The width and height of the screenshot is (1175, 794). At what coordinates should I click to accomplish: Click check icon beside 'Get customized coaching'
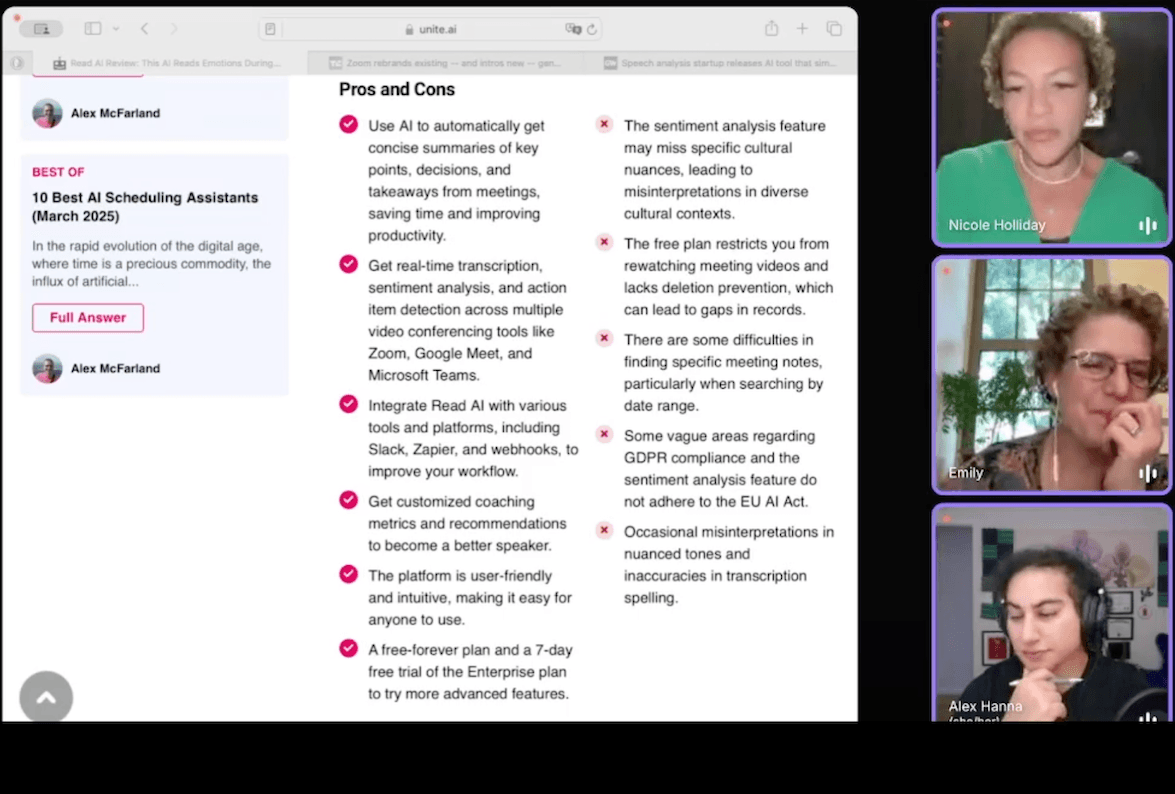tap(348, 500)
